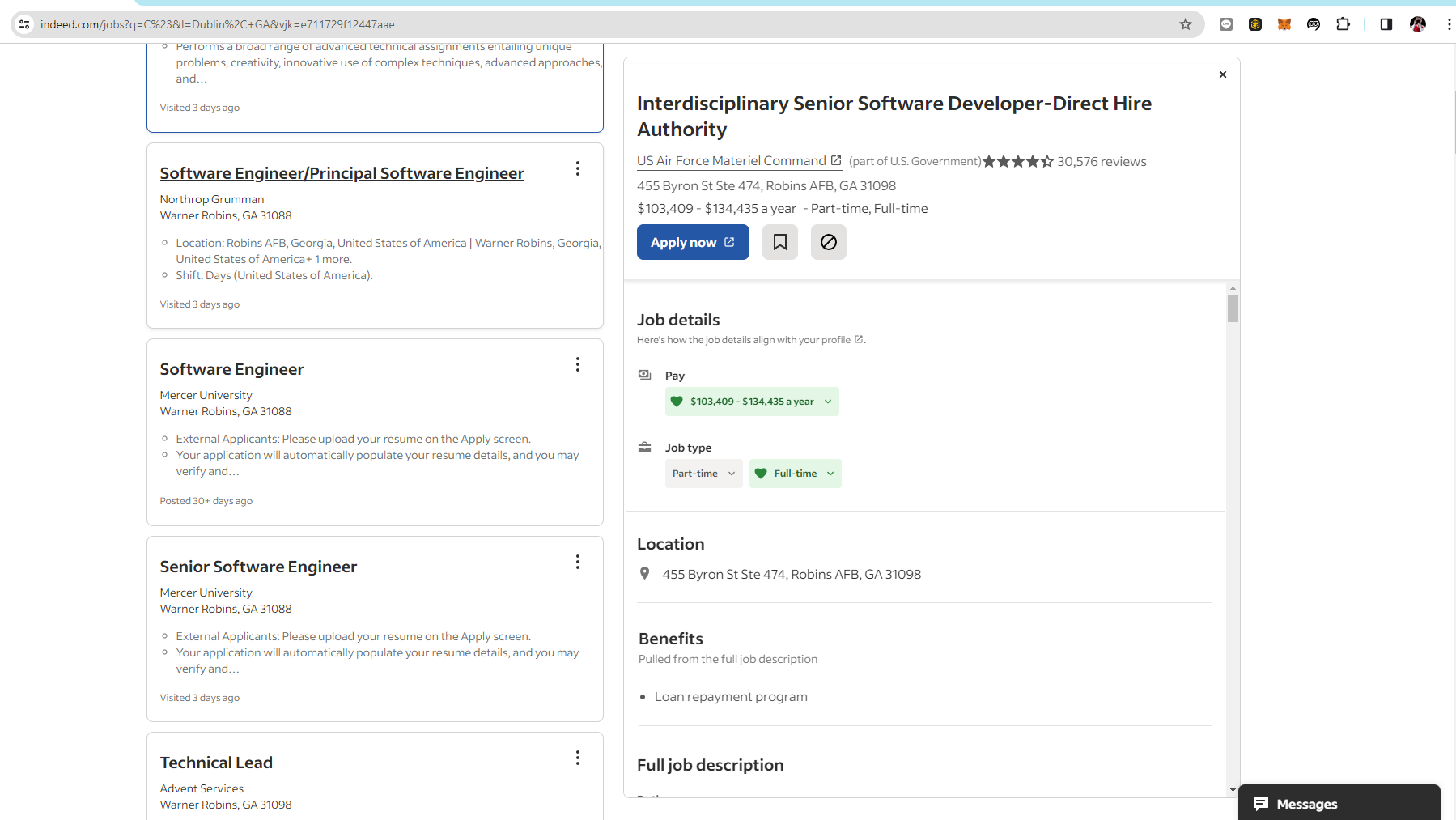Click the 'Full job description' heading
The width and height of the screenshot is (1456, 820).
(x=711, y=765)
